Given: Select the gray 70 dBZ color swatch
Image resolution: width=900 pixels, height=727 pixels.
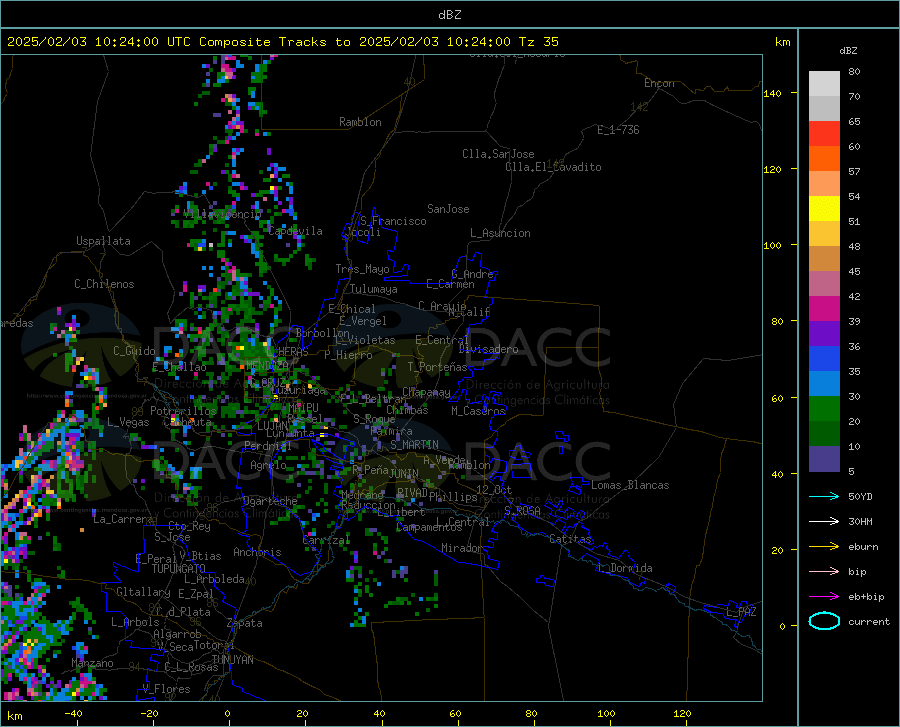Looking at the screenshot, I should (x=824, y=109).
